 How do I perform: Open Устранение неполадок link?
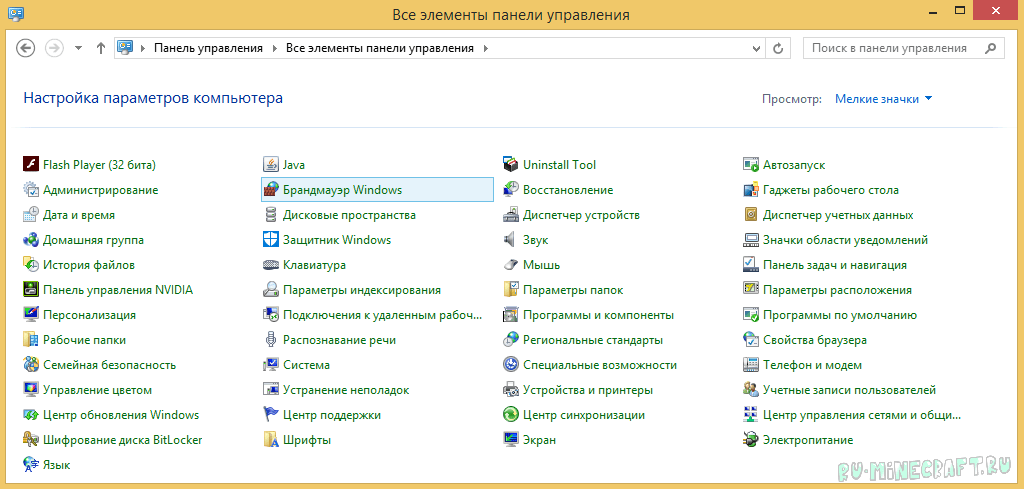346,390
